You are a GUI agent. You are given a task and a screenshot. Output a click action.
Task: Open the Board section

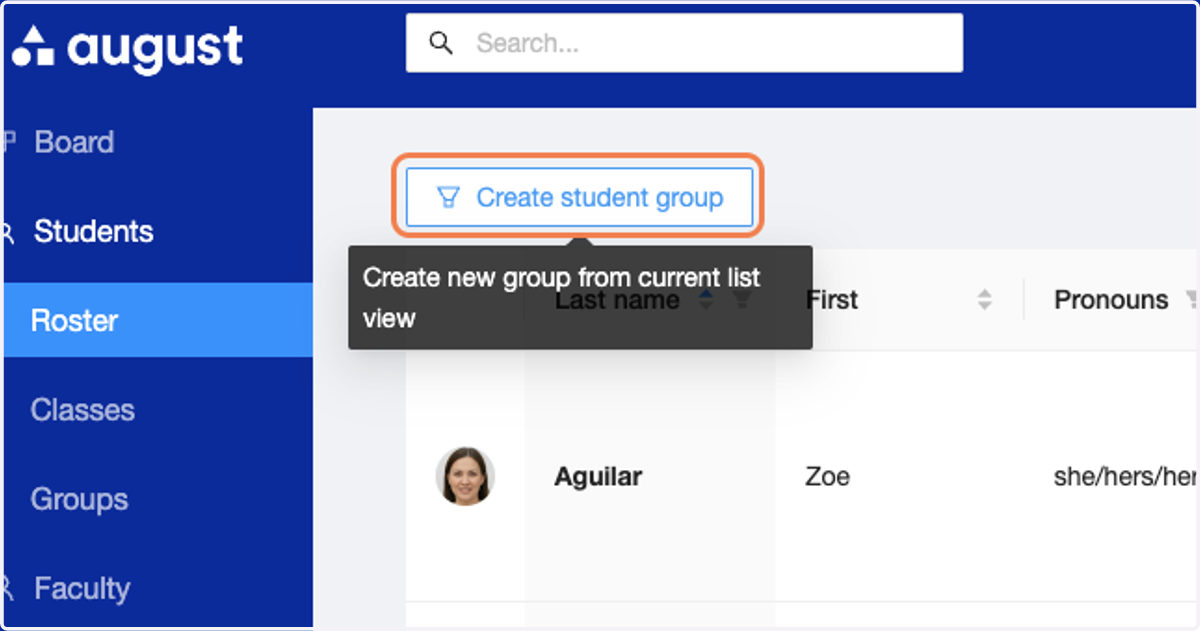74,142
